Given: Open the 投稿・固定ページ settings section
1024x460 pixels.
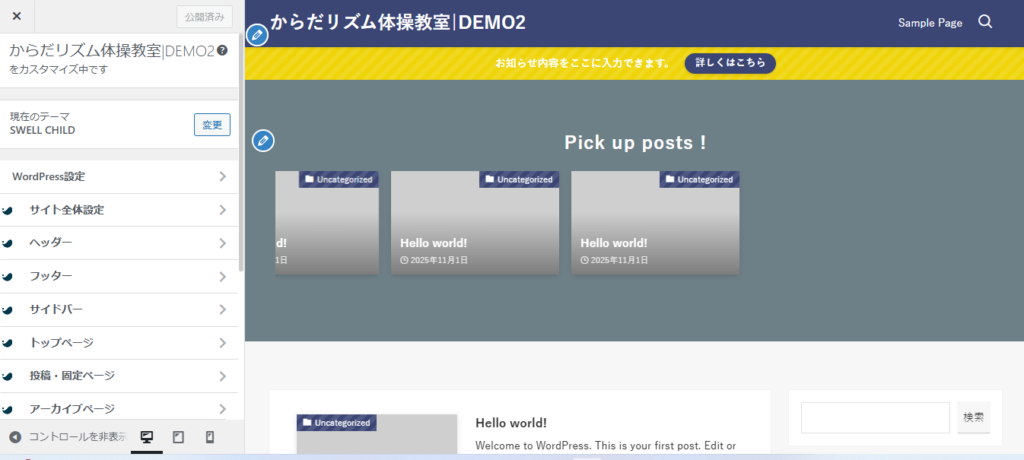Looking at the screenshot, I should (119, 376).
